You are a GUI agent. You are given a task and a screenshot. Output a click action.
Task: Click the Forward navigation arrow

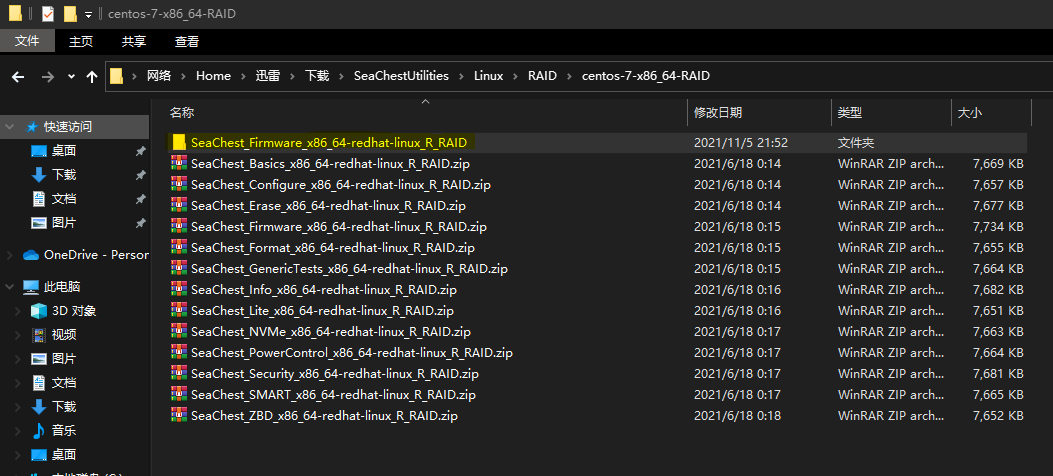coord(48,77)
